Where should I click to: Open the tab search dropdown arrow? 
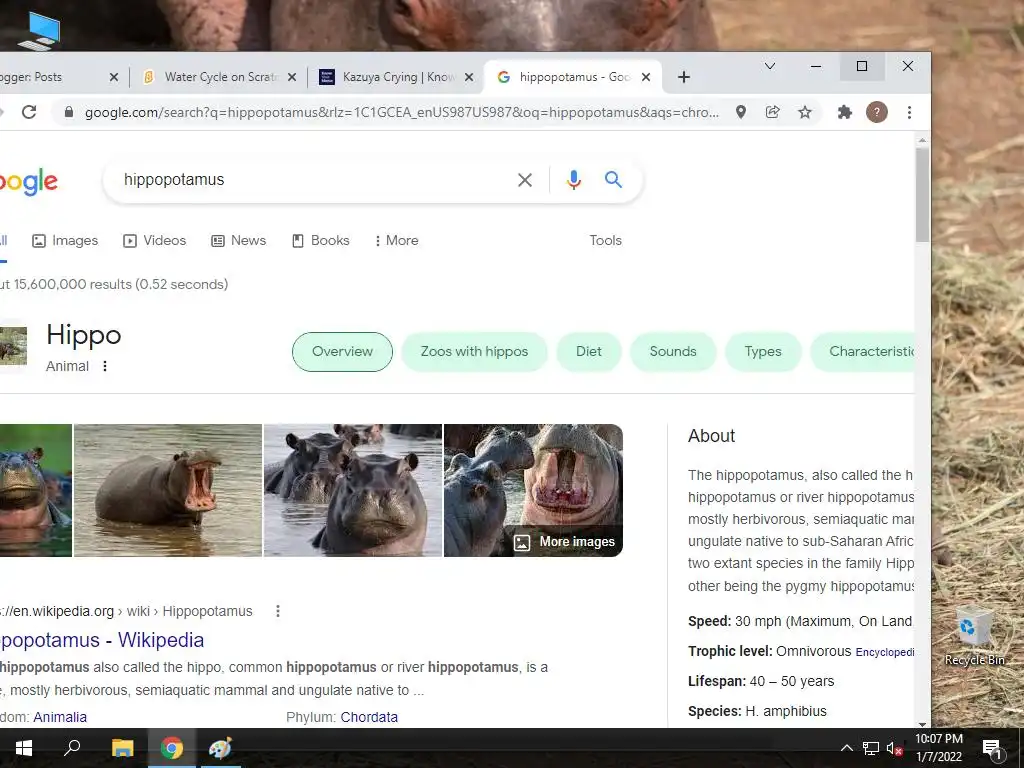coord(770,66)
